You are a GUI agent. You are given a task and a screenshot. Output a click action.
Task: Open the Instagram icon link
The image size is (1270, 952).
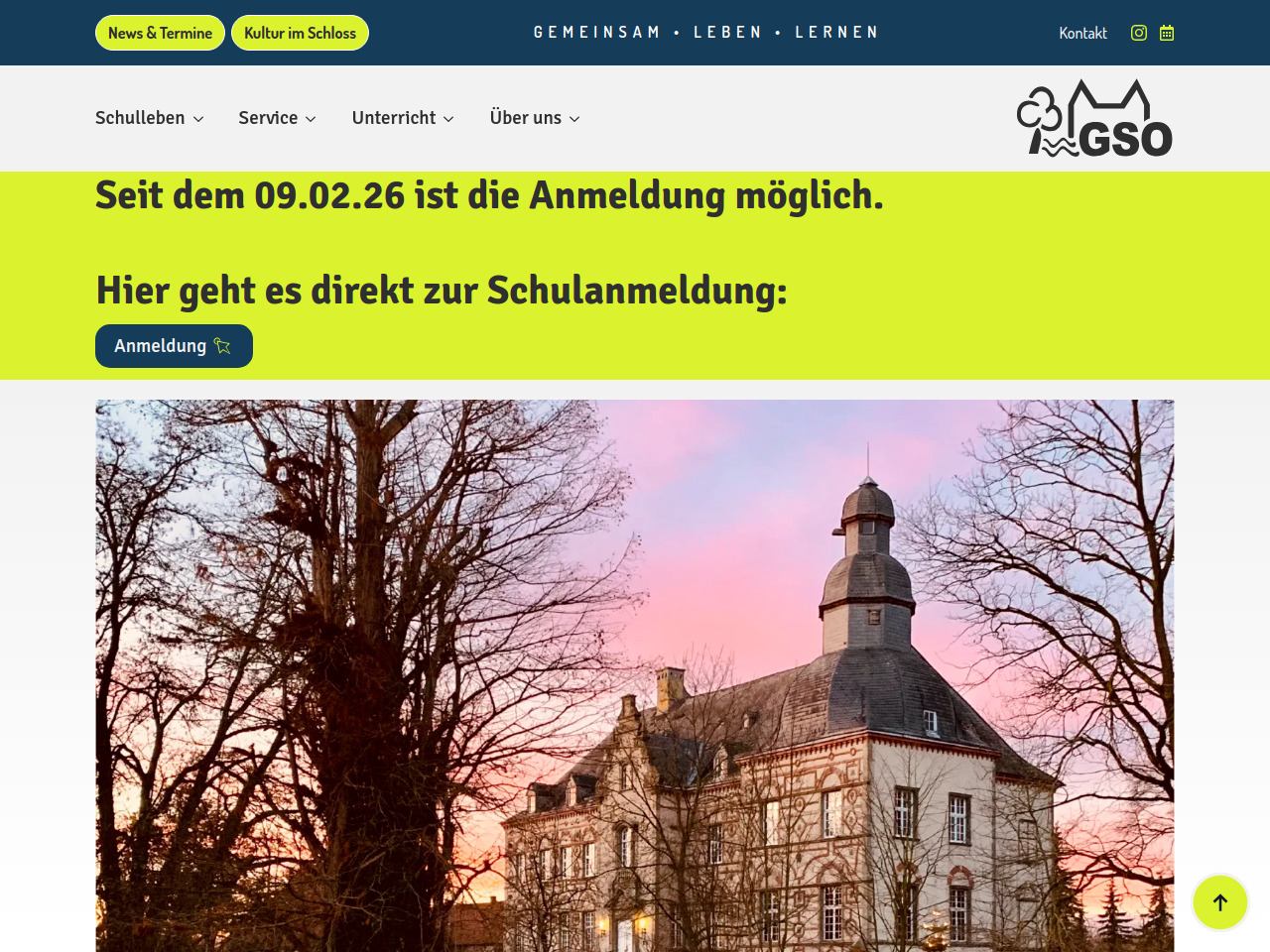pyautogui.click(x=1139, y=33)
